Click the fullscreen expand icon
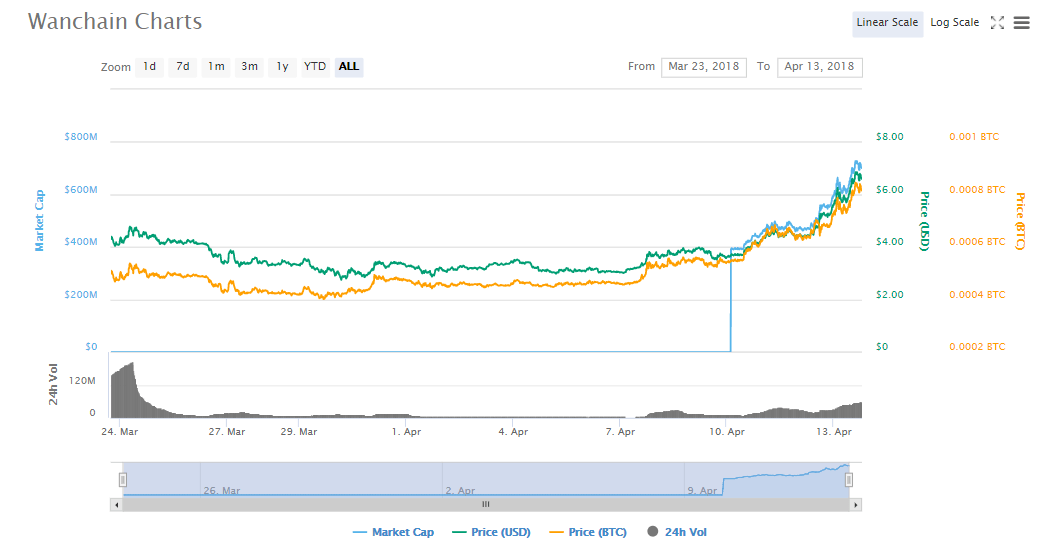The width and height of the screenshot is (1057, 547). click(x=997, y=23)
